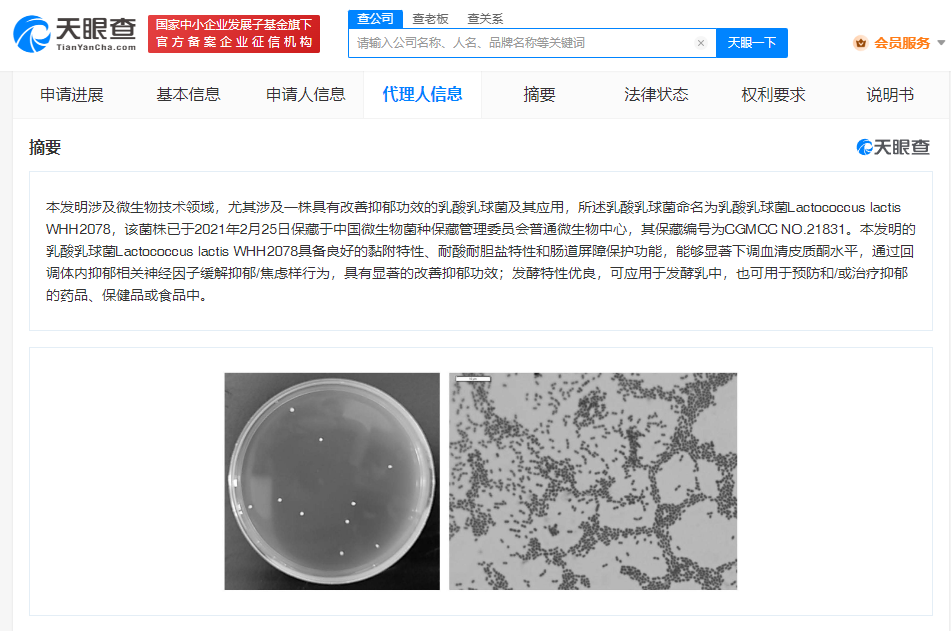The image size is (951, 631).
Task: Click the TianYanCha logo icon
Action: [32, 34]
